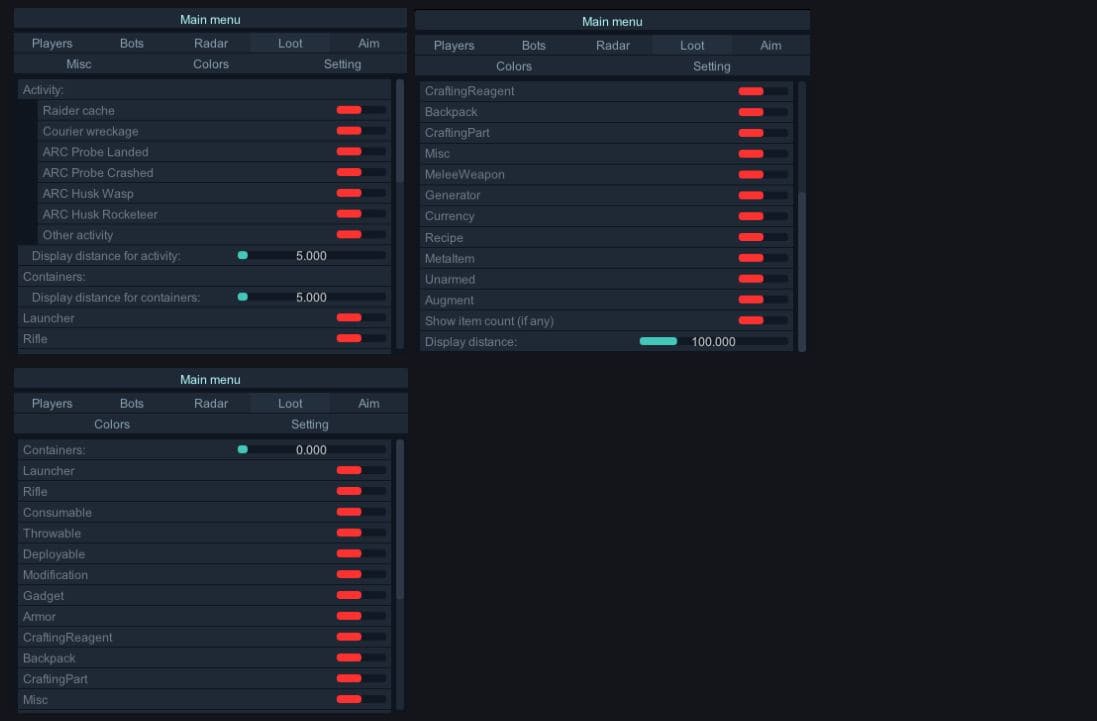
Task: Toggle ARC Probe Landed switch
Action: tap(360, 152)
